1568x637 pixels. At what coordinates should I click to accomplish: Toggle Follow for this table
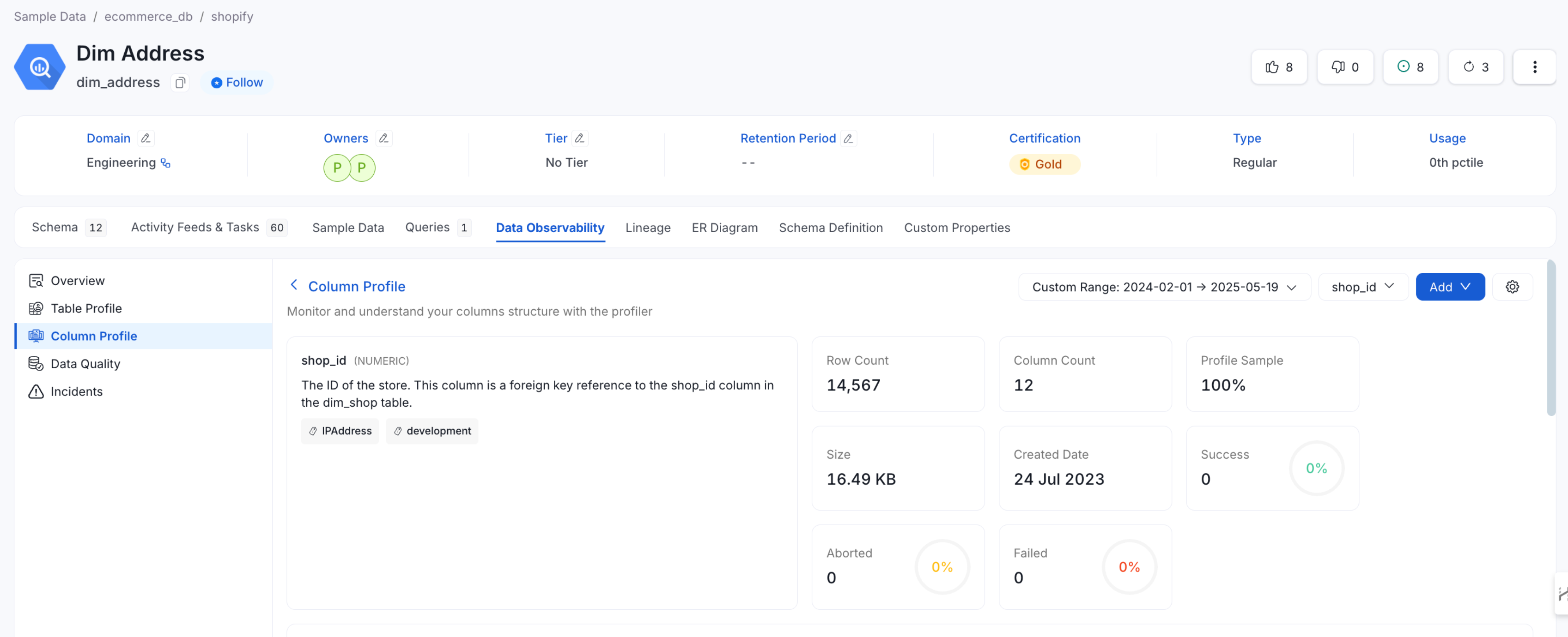237,83
